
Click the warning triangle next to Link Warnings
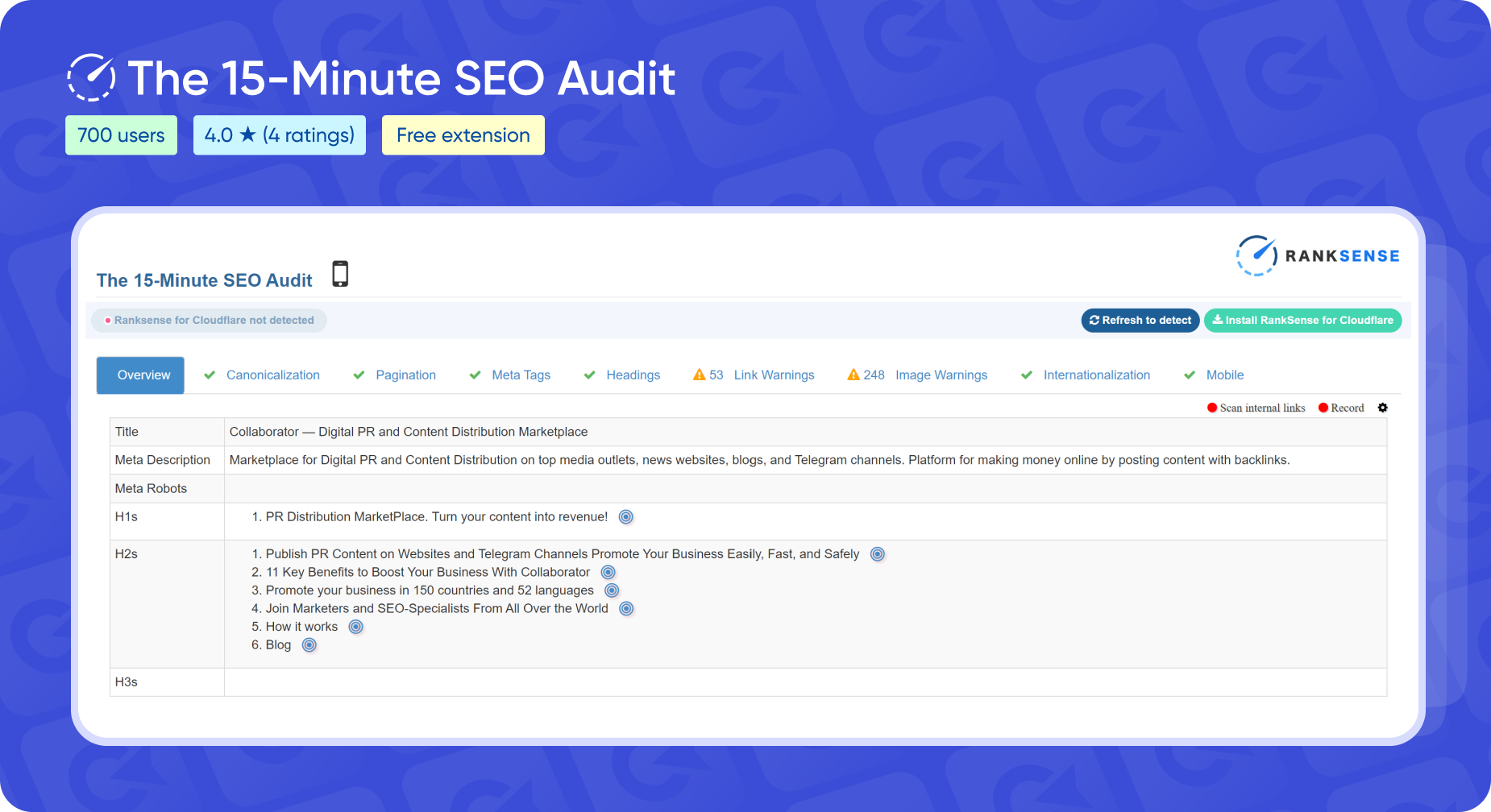tap(698, 374)
